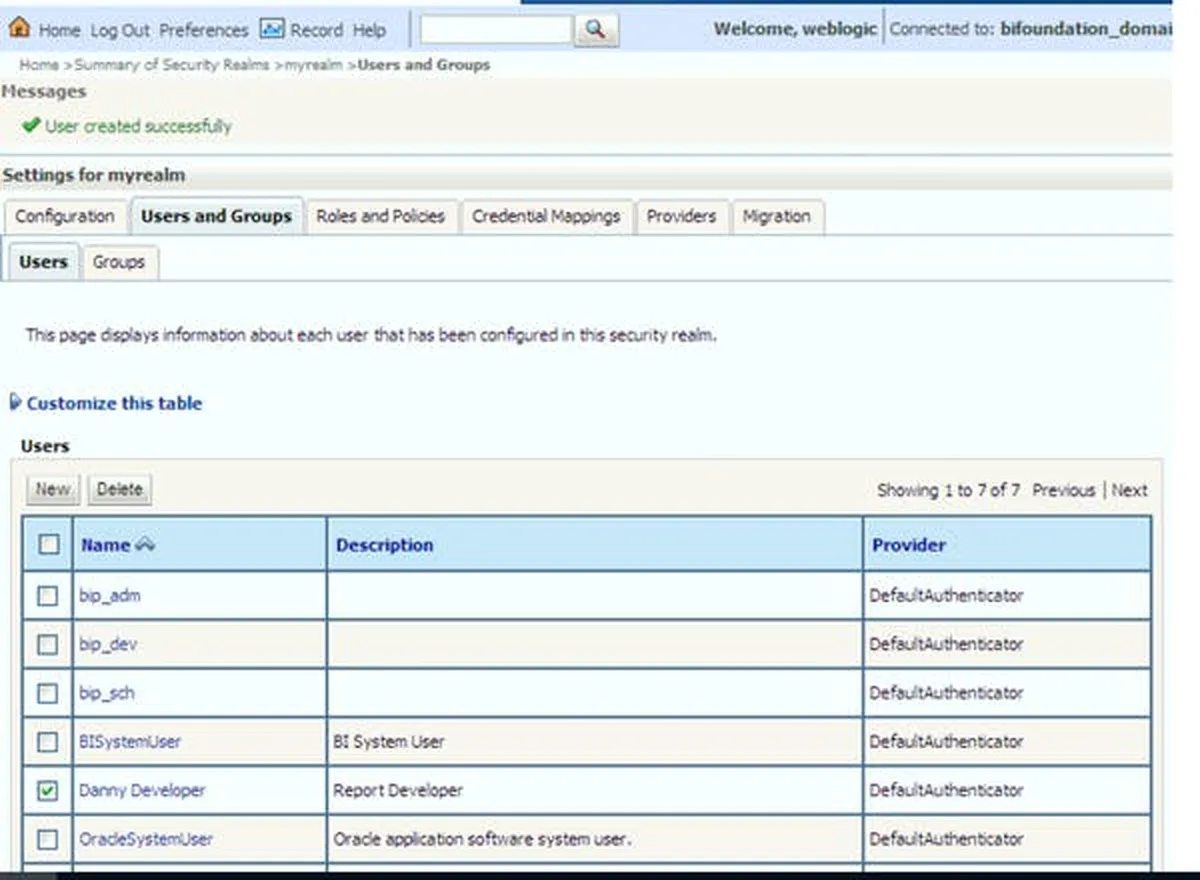Switch to the Groups sub-tab
Viewport: 1200px width, 880px height.
point(118,262)
